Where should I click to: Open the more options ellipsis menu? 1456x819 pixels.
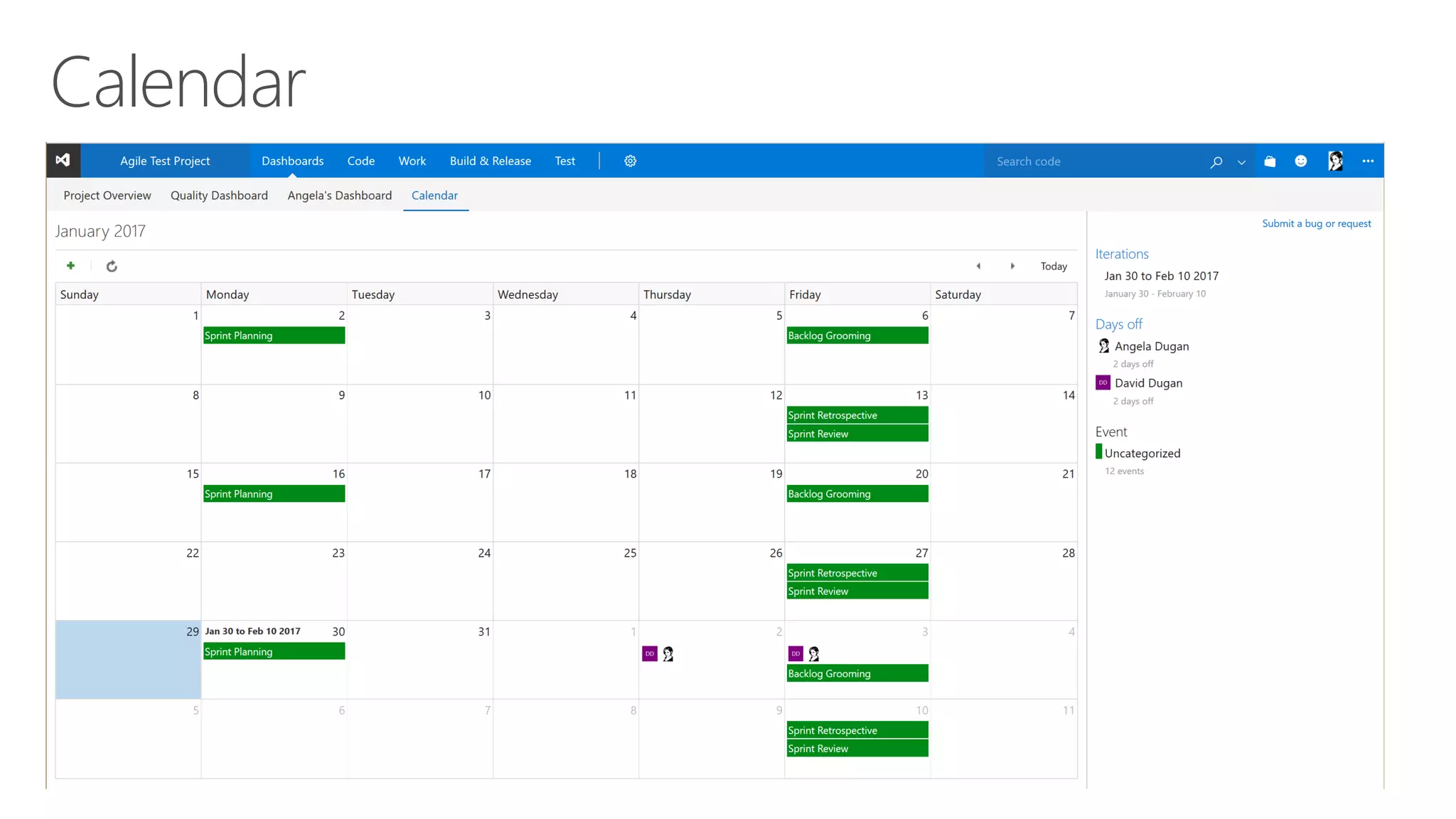(1368, 161)
